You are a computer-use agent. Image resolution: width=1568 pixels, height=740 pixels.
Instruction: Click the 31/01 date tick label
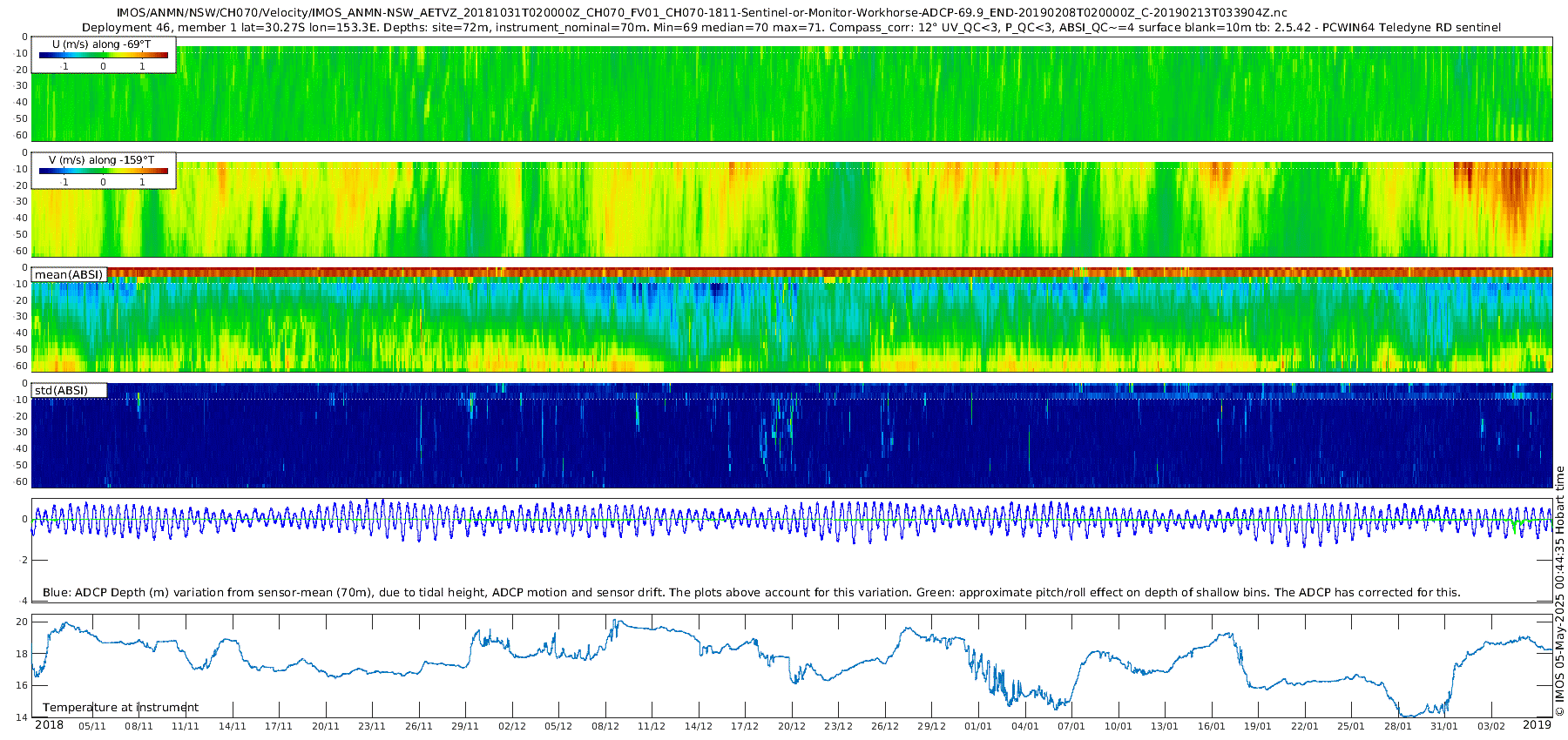(x=1444, y=726)
